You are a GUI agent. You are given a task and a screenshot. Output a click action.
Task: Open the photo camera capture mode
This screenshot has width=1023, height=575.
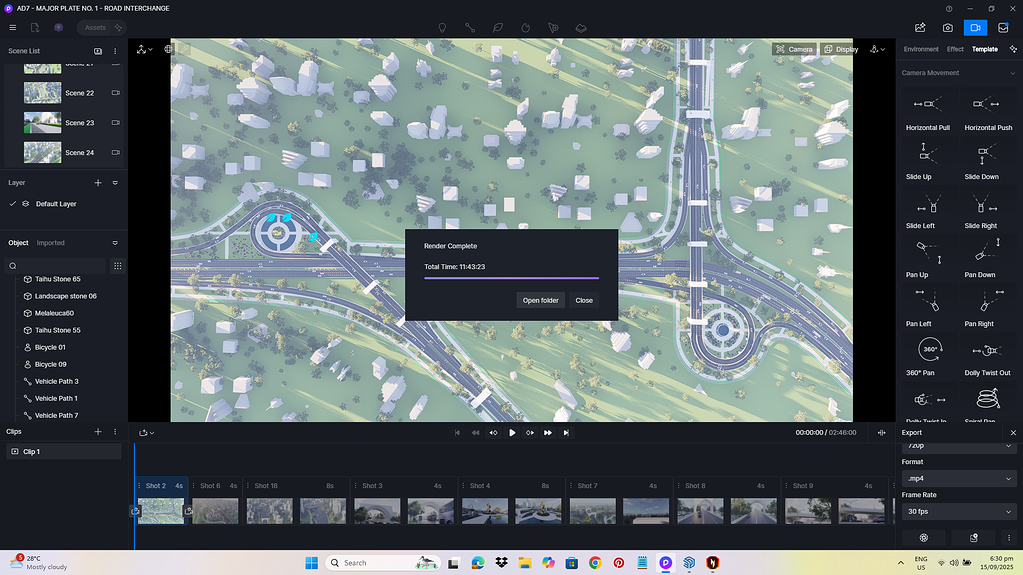click(x=947, y=28)
